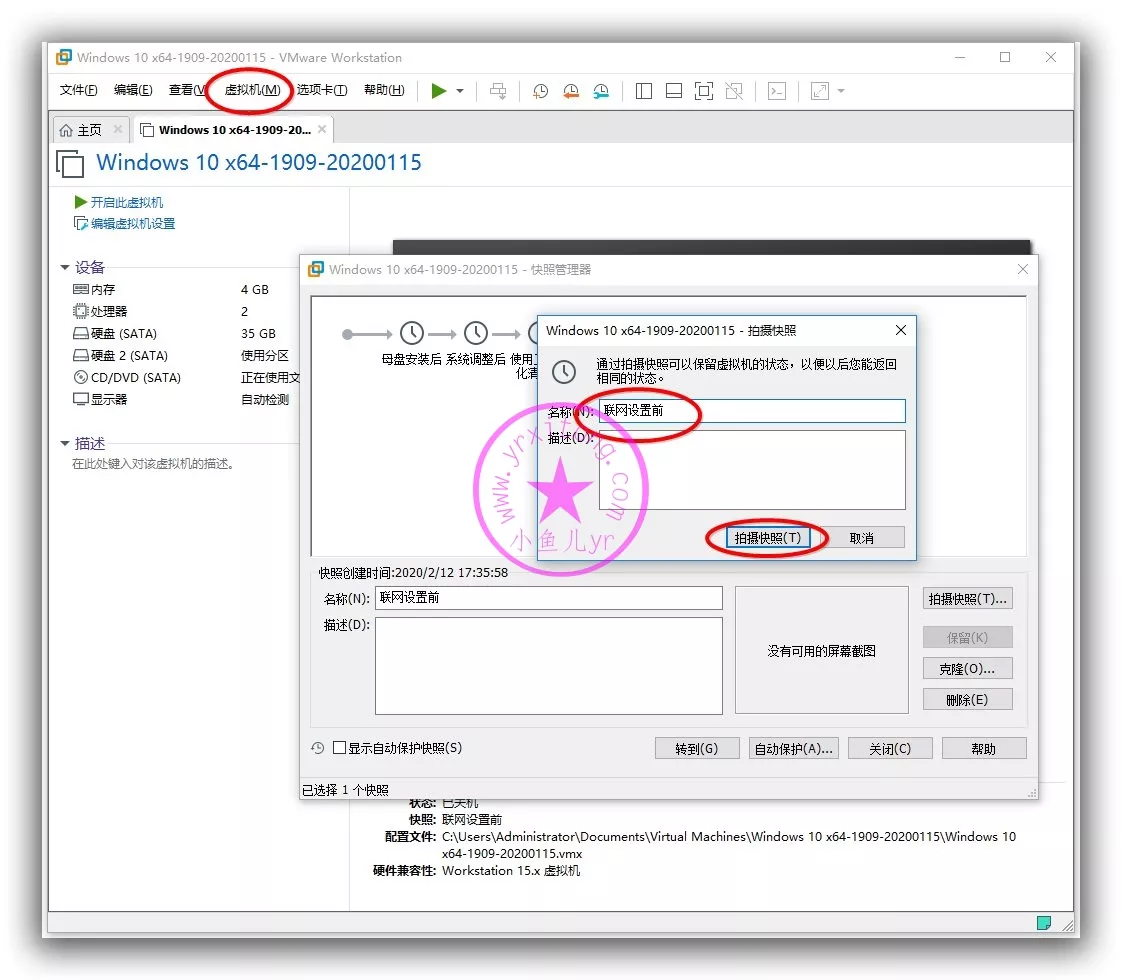The width and height of the screenshot is (1122, 980).
Task: Click the revert to snapshot toolbar icon
Action: click(571, 91)
